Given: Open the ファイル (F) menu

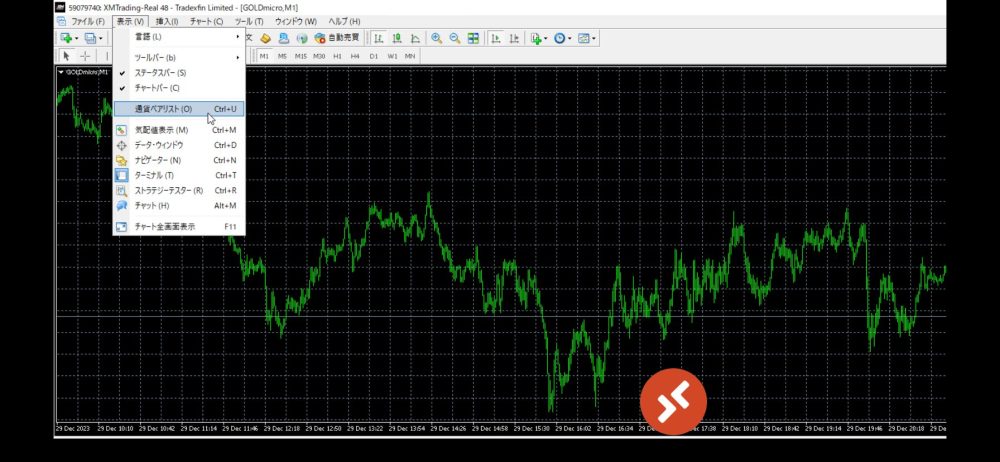Looking at the screenshot, I should tap(88, 22).
